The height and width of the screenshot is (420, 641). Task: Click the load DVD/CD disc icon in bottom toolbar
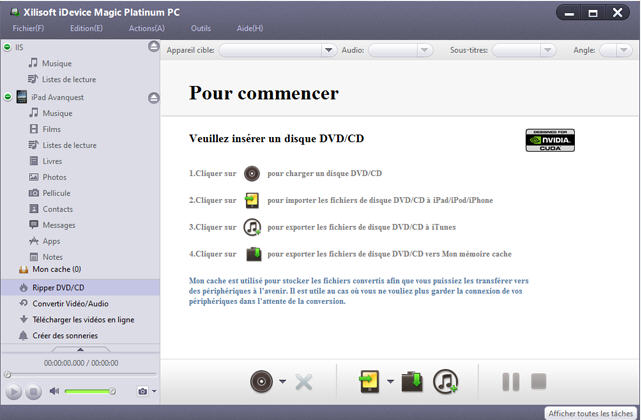262,382
